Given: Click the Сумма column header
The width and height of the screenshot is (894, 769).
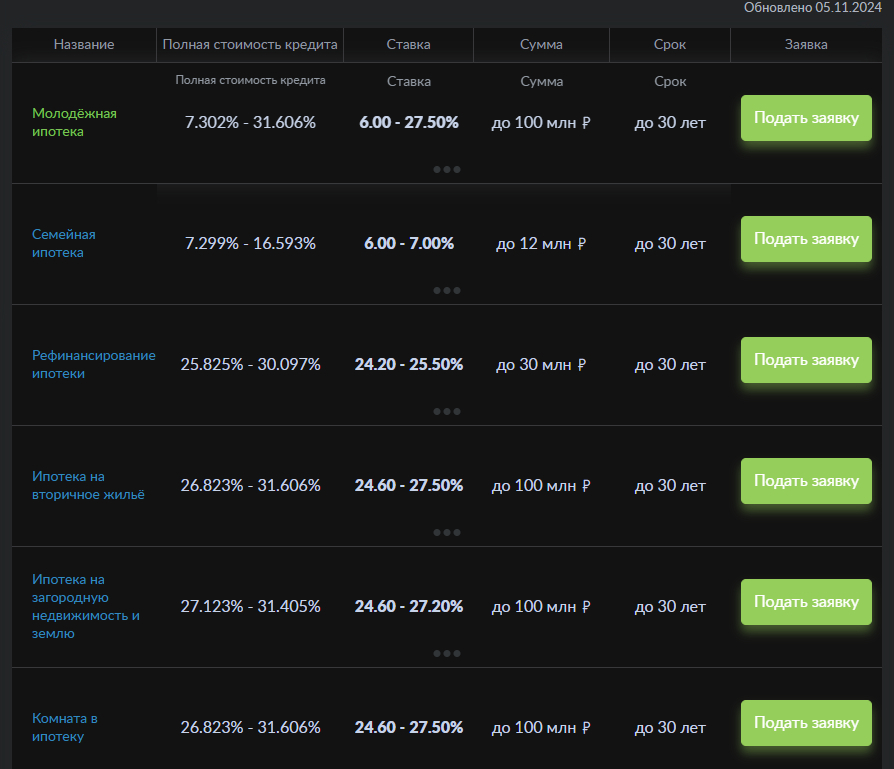Looking at the screenshot, I should coord(541,44).
